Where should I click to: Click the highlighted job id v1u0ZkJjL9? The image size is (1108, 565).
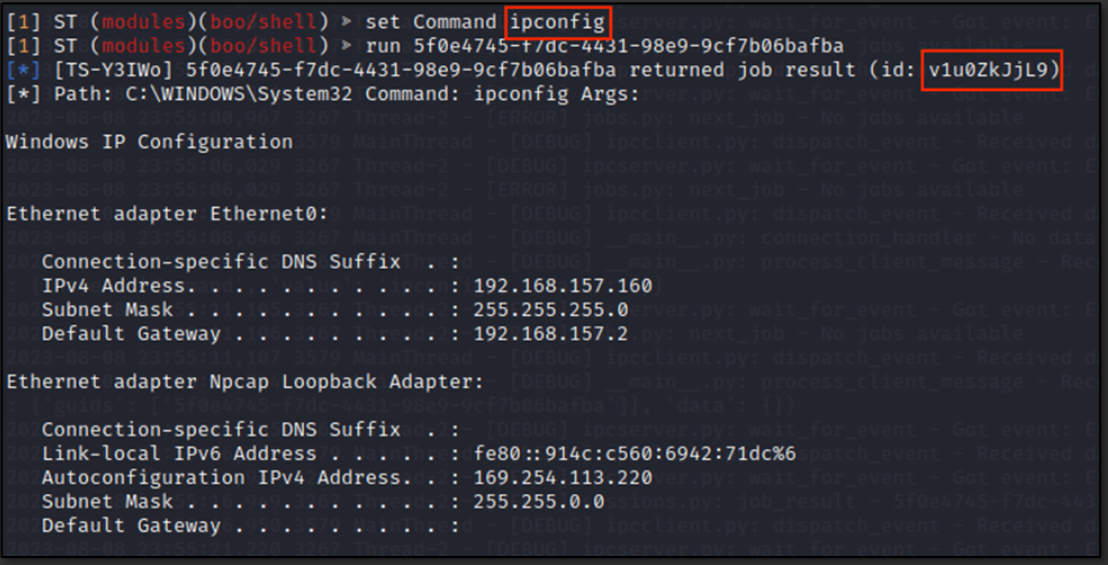click(x=991, y=70)
